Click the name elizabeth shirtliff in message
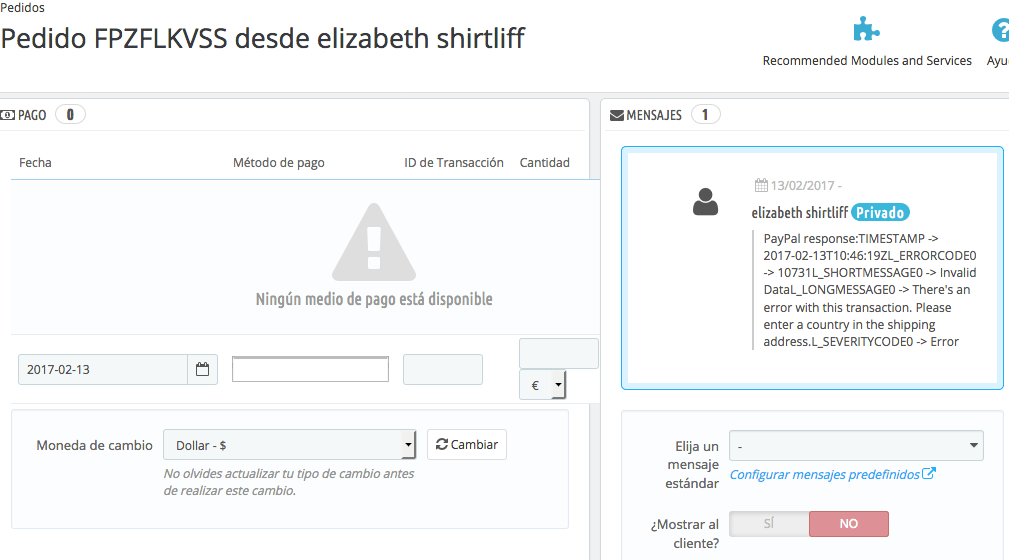The width and height of the screenshot is (1009, 560). (x=800, y=212)
